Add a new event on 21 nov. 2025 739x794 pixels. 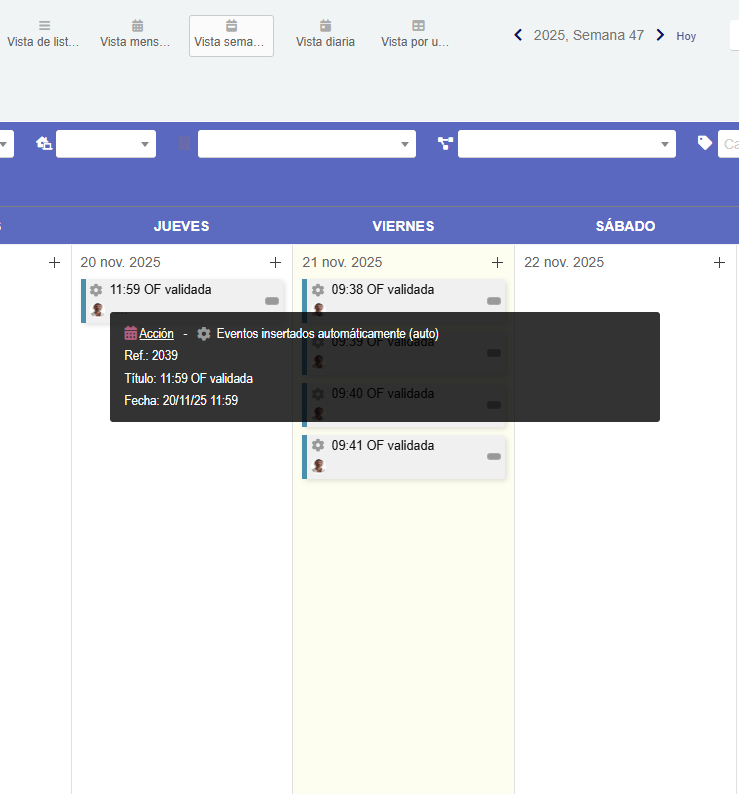click(497, 262)
